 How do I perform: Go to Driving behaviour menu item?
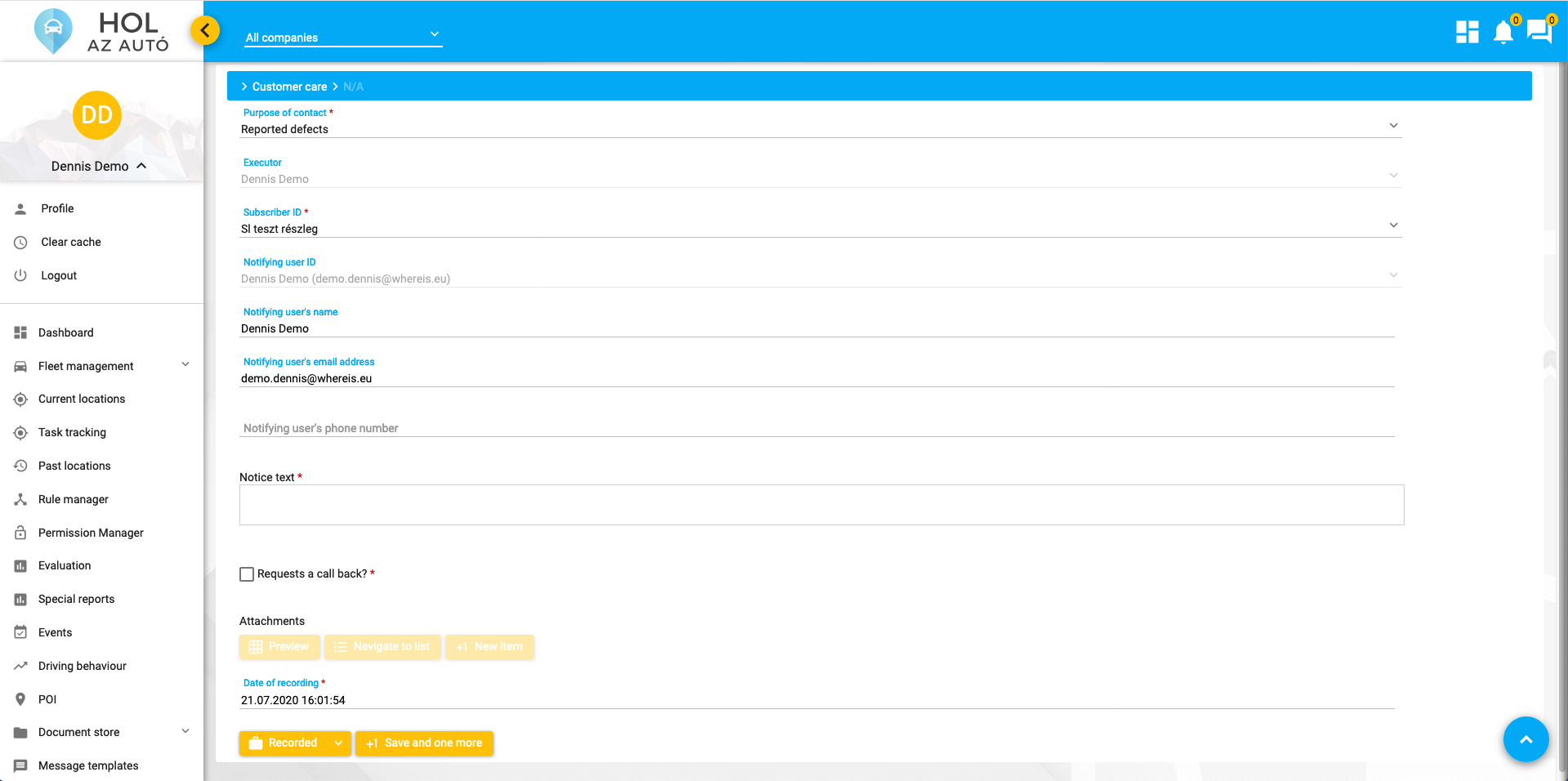coord(83,666)
